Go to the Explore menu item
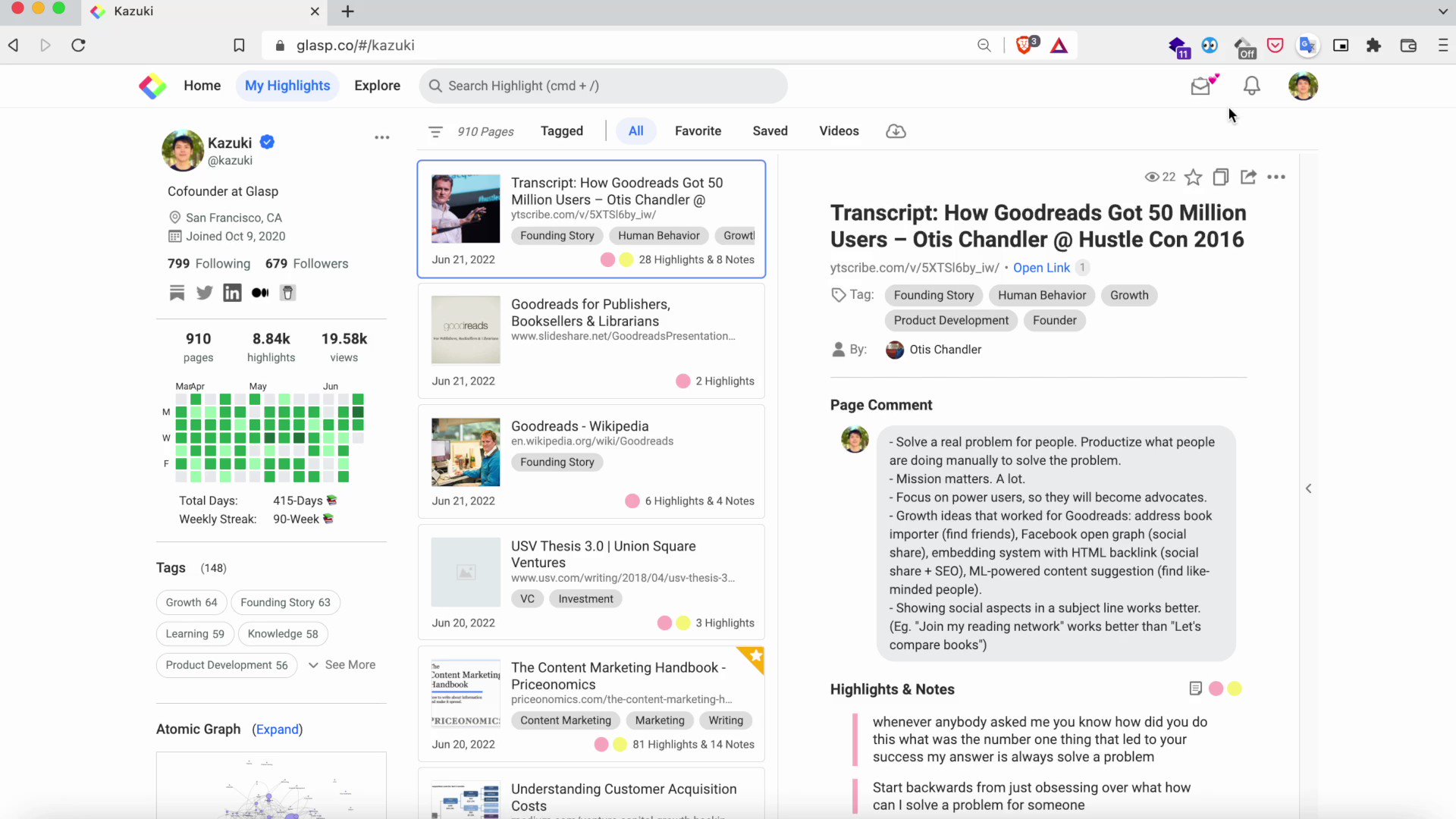Screen dimensions: 1456x819 (x=377, y=86)
